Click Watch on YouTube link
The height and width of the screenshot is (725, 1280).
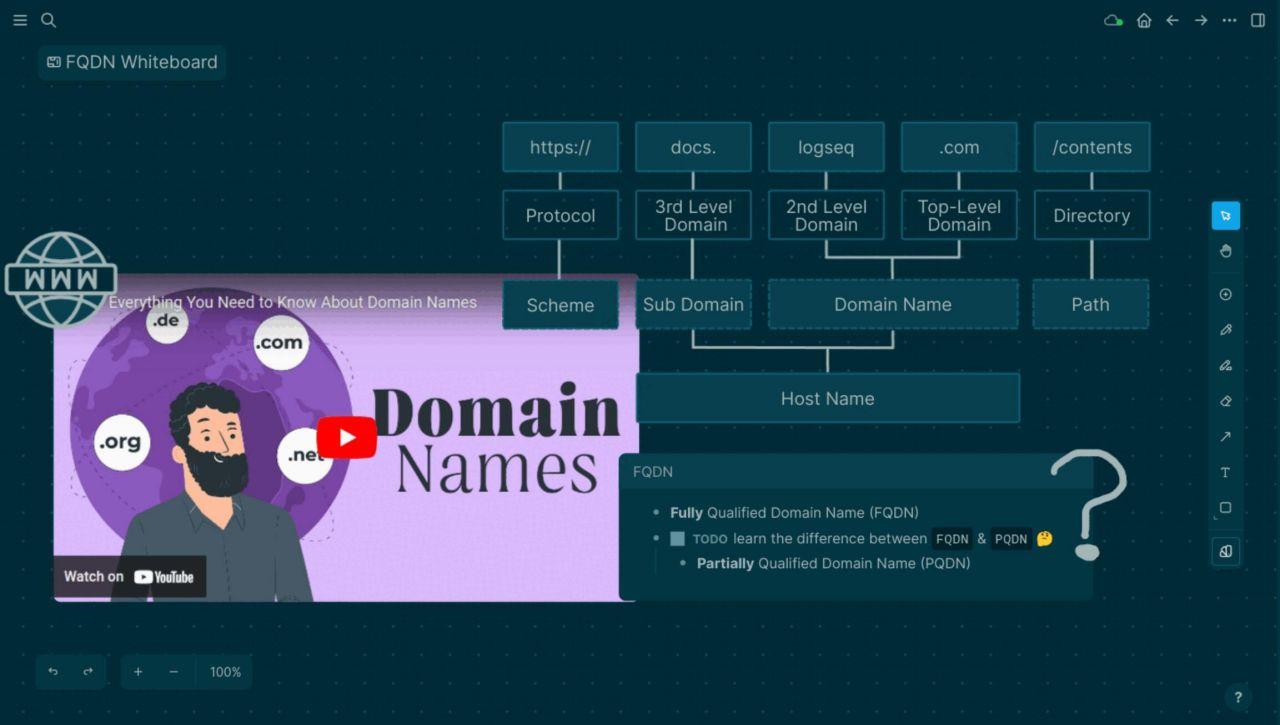tap(129, 576)
